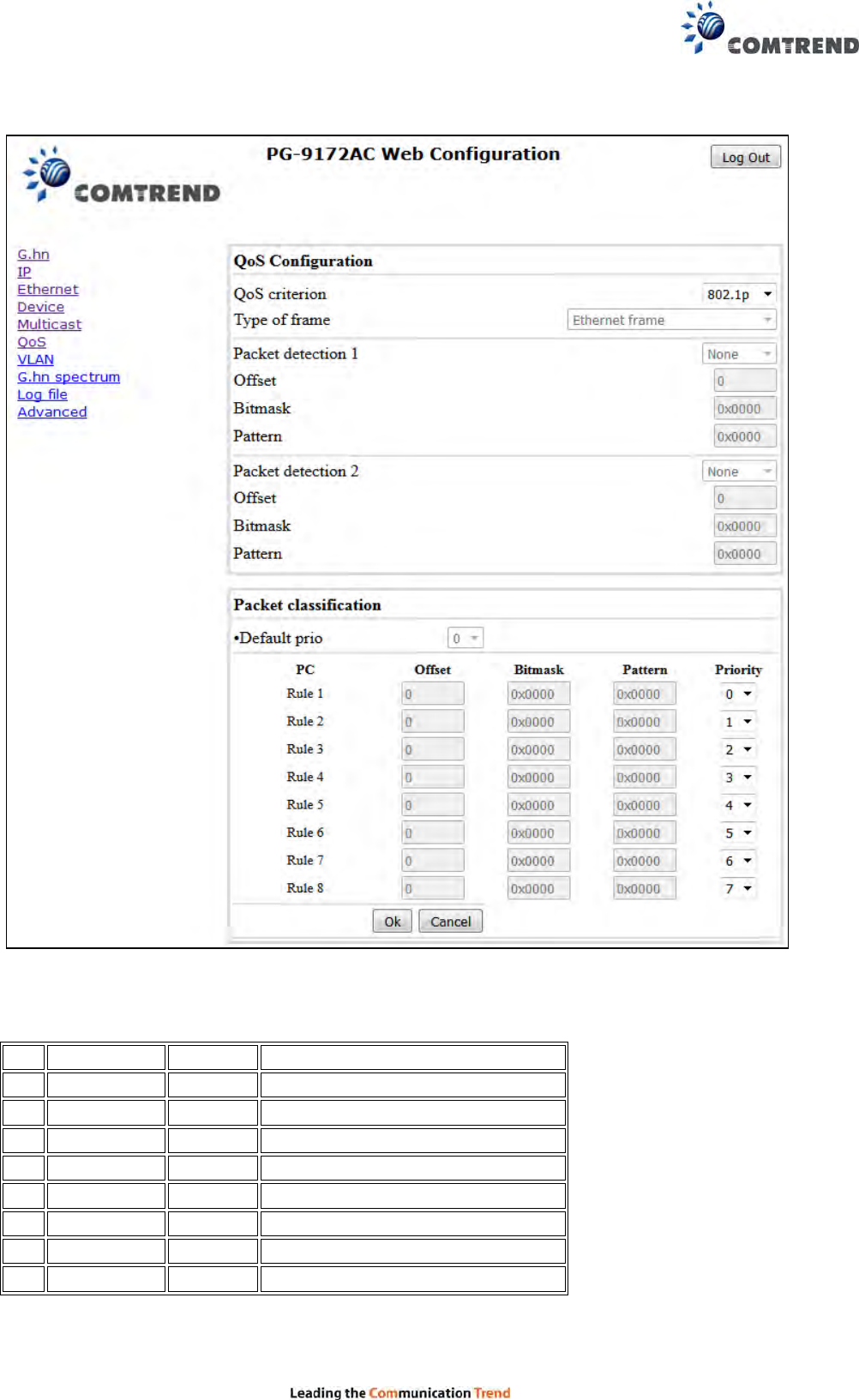Click the Priority column header
Screen dimensions: 859x1400
pyautogui.click(x=738, y=670)
